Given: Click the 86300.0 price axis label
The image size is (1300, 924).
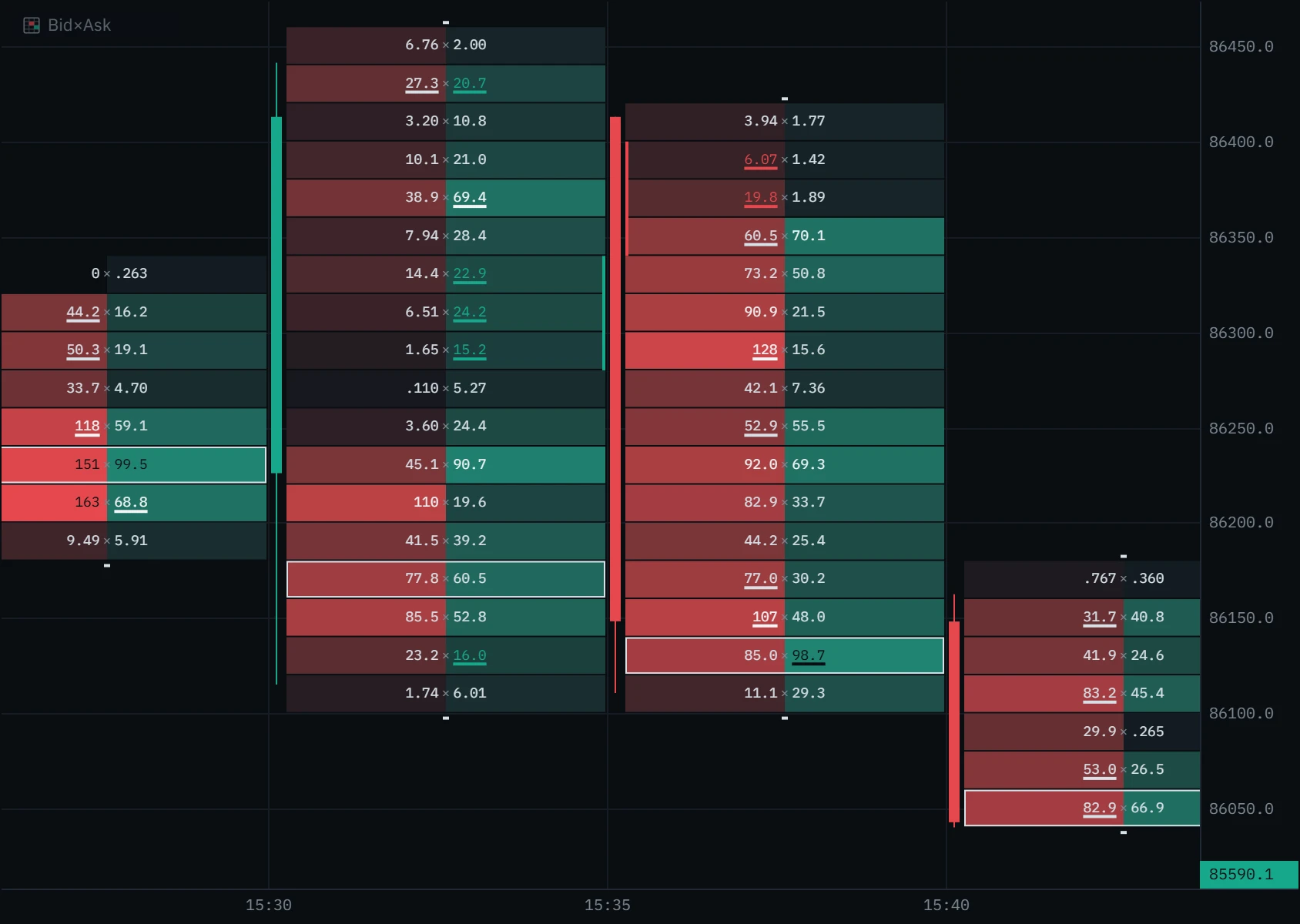Looking at the screenshot, I should [1241, 333].
